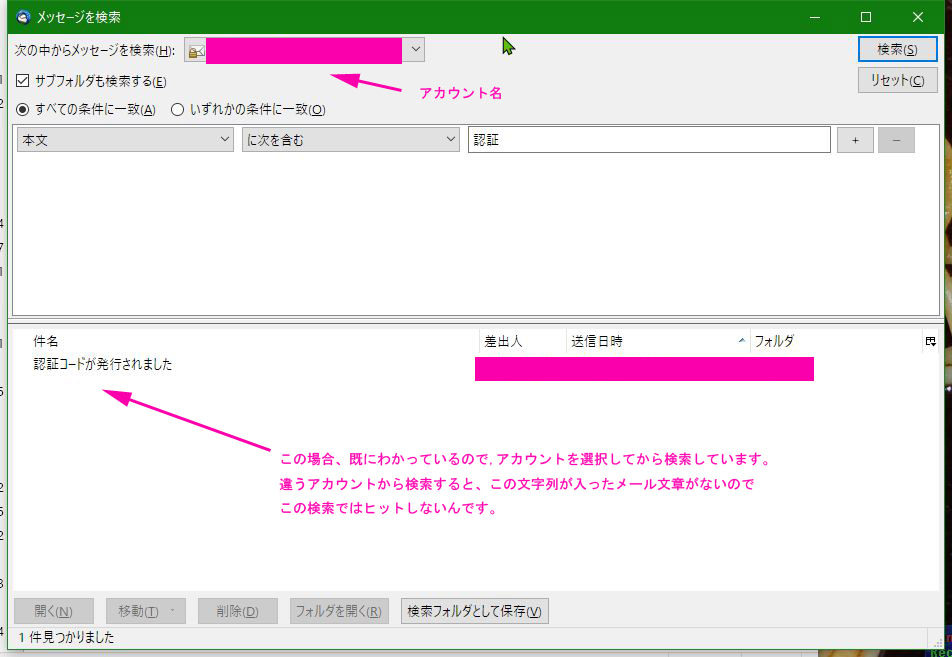Add a search condition with the plus button
This screenshot has width=952, height=657.
(855, 141)
